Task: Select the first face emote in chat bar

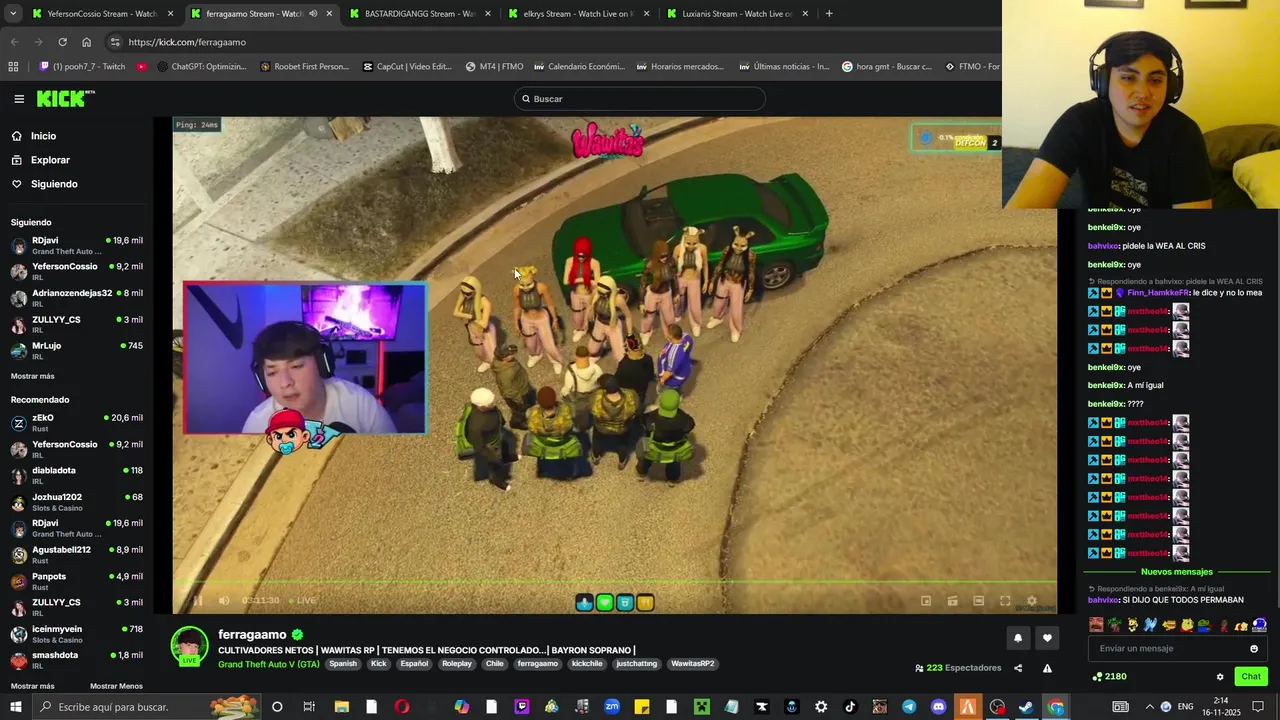Action: click(x=1096, y=625)
